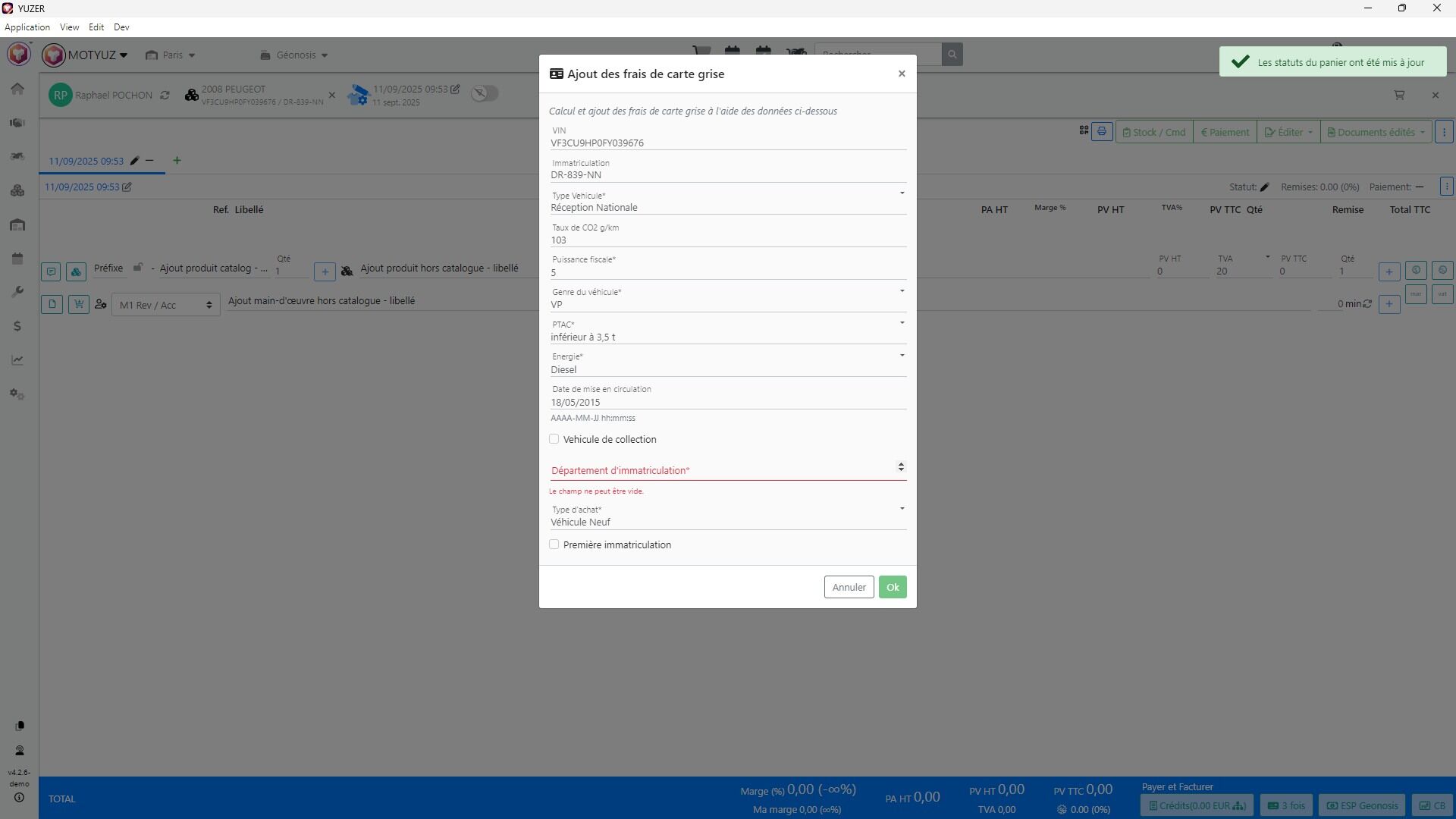This screenshot has height=819, width=1456.
Task: Confirm with the green Ok button
Action: (893, 587)
